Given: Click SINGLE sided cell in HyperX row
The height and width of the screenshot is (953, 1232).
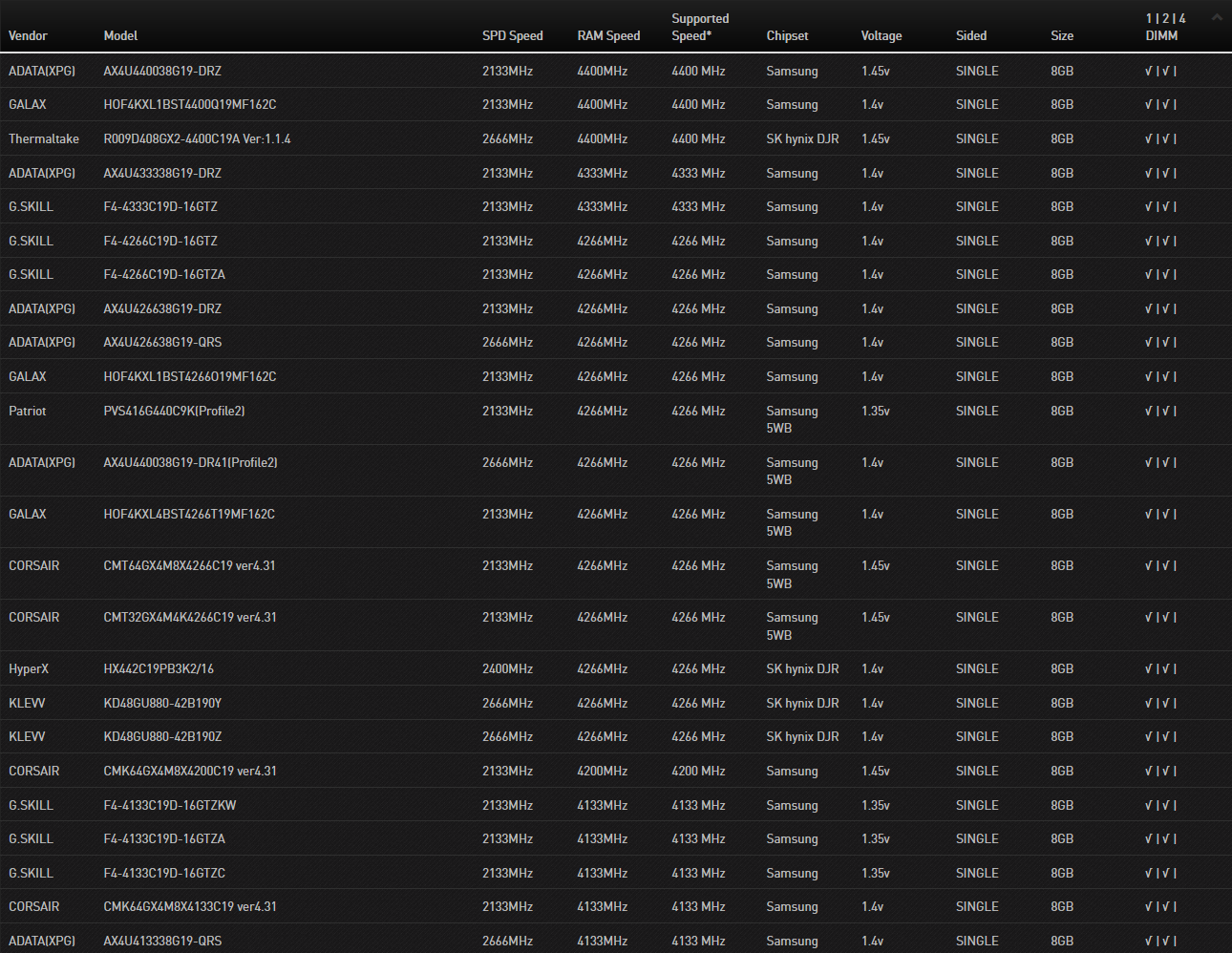Looking at the screenshot, I should (977, 669).
